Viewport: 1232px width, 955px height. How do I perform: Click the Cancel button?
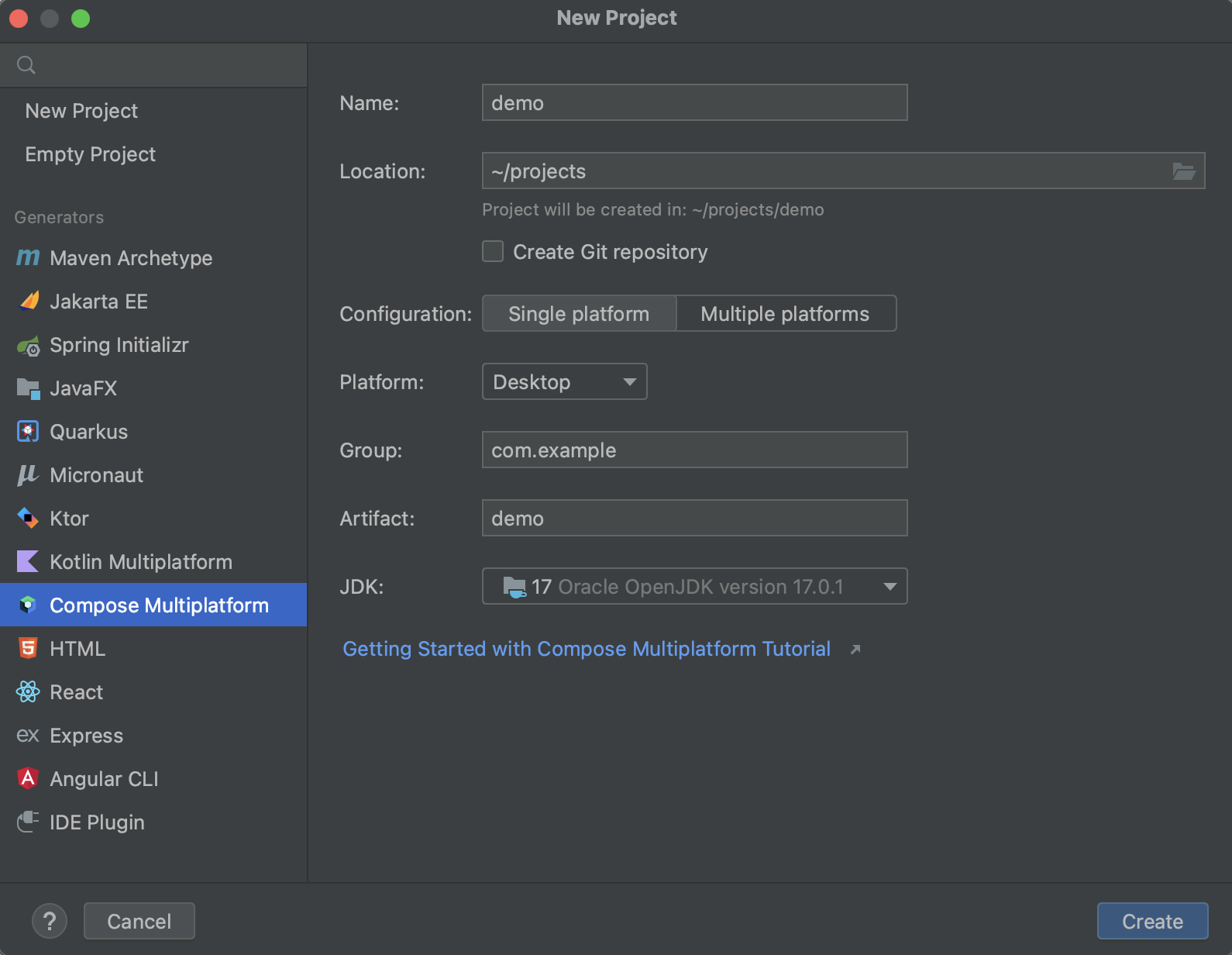pyautogui.click(x=139, y=921)
